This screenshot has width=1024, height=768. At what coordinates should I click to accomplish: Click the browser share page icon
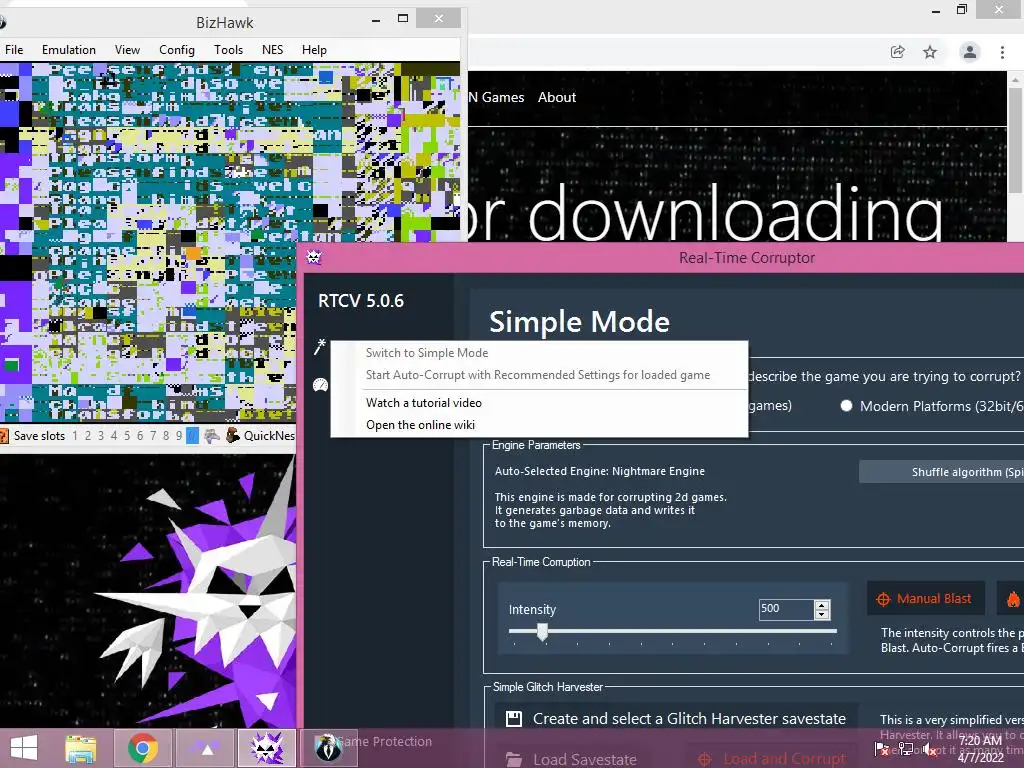pyautogui.click(x=897, y=52)
